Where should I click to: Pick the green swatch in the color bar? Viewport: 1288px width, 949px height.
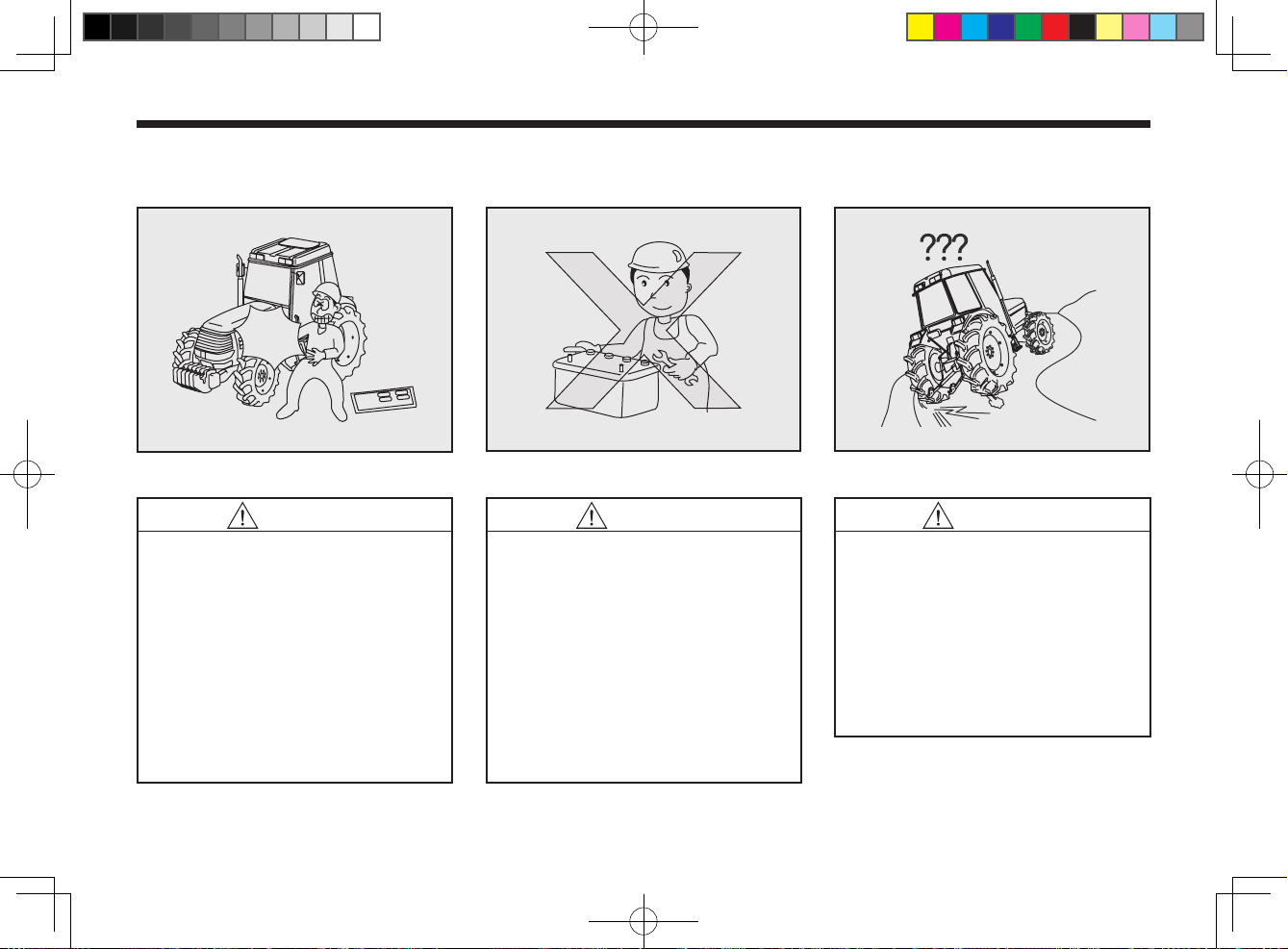click(x=1028, y=27)
